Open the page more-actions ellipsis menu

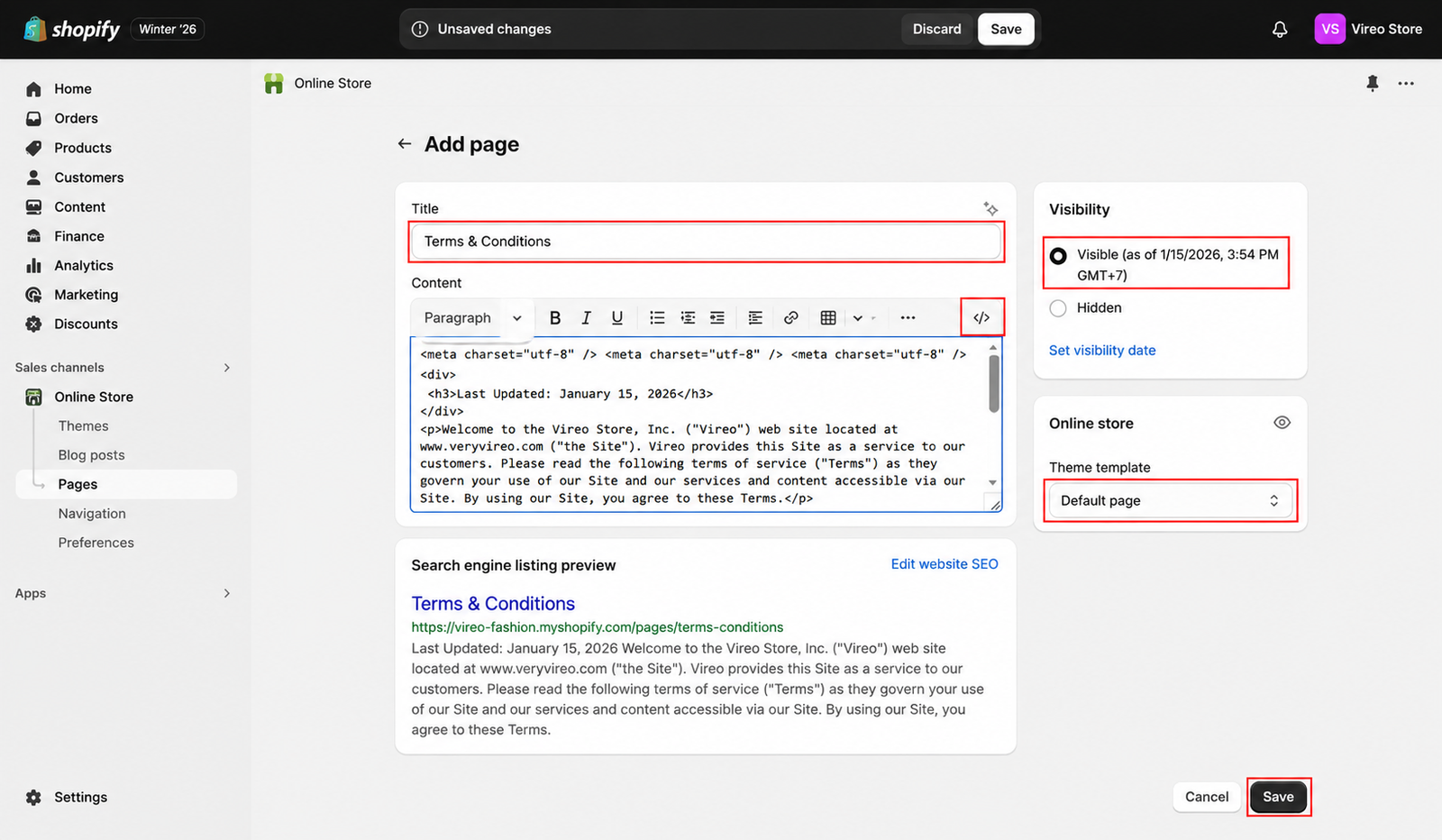pos(1406,83)
